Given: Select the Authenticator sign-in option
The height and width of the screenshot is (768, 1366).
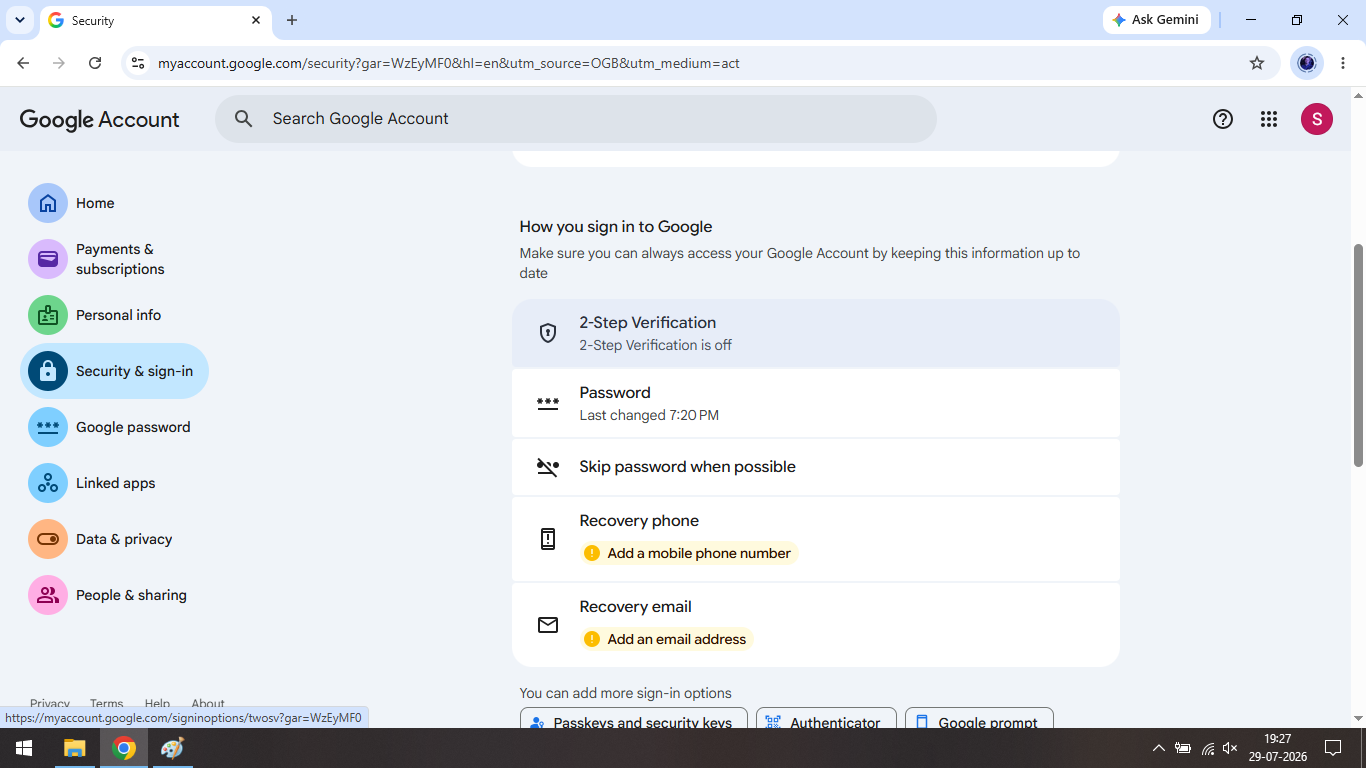Looking at the screenshot, I should tap(826, 720).
